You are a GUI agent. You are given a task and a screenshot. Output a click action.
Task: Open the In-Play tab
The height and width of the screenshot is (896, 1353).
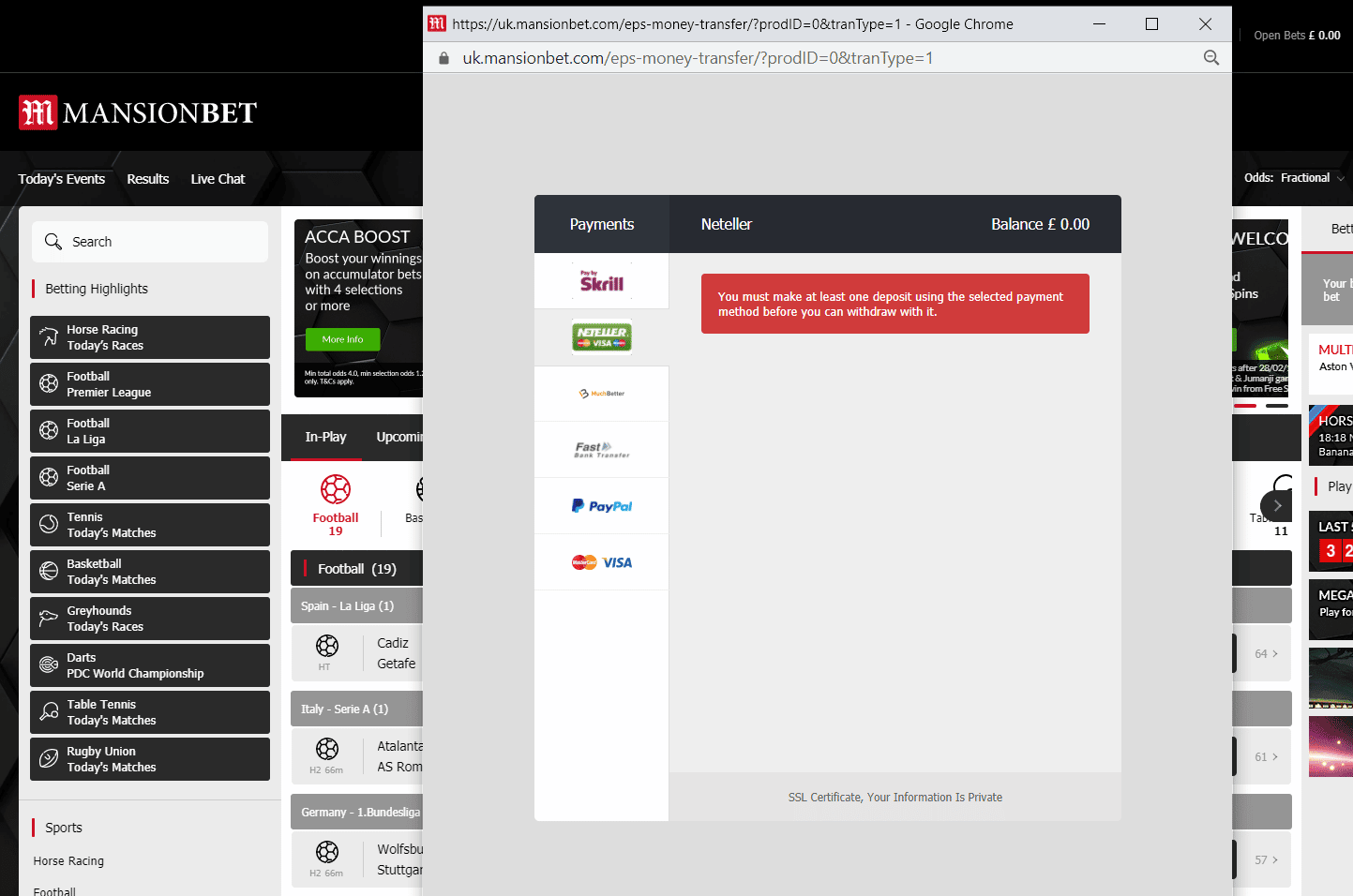click(325, 437)
